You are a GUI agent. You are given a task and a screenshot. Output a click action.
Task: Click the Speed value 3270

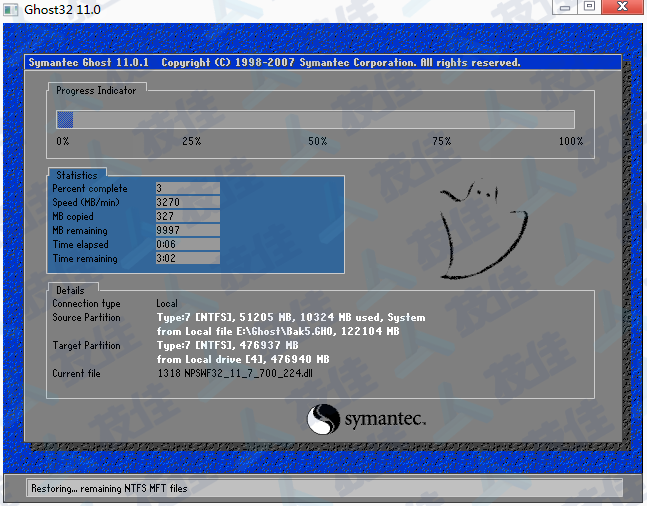[x=188, y=202]
